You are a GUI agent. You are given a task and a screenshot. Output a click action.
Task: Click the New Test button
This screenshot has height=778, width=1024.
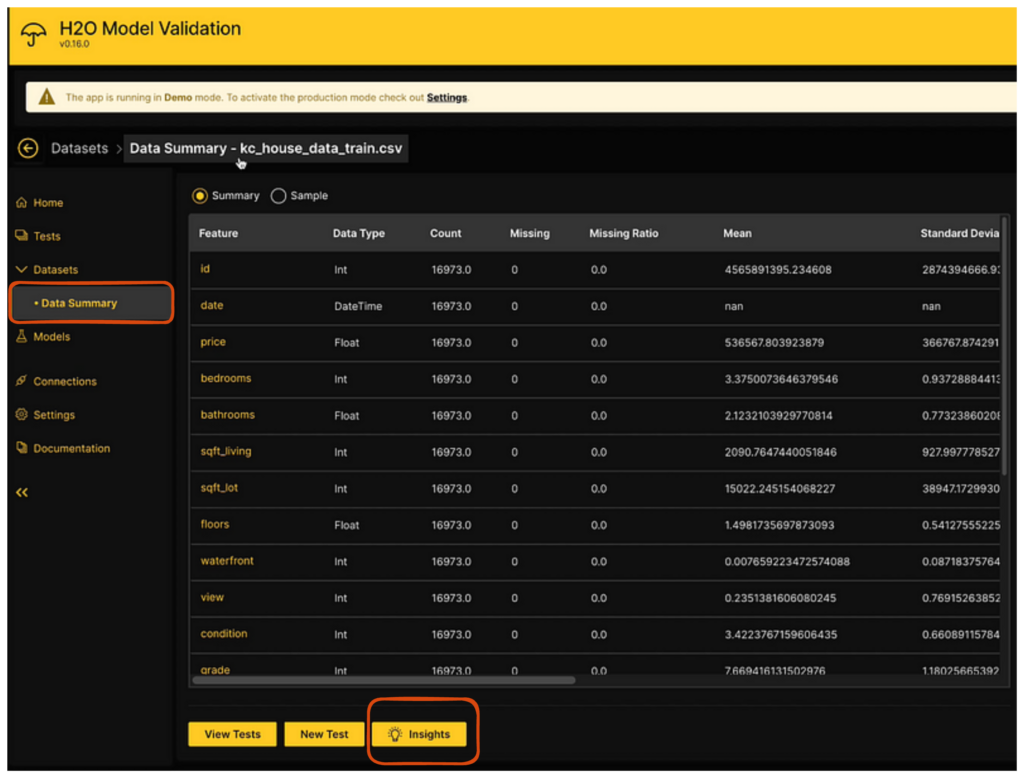tap(324, 734)
